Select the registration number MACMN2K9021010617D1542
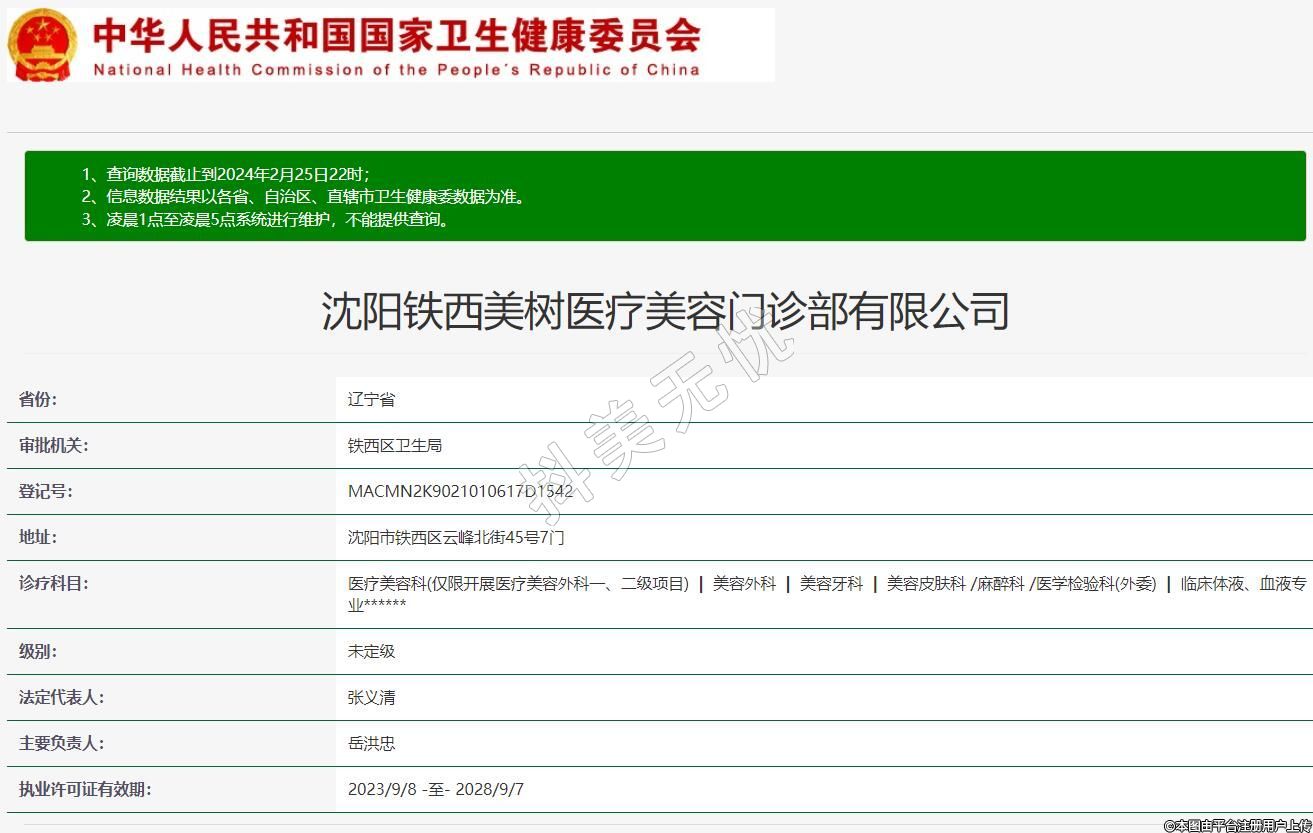Viewport: 1313px width, 833px height. tap(460, 491)
